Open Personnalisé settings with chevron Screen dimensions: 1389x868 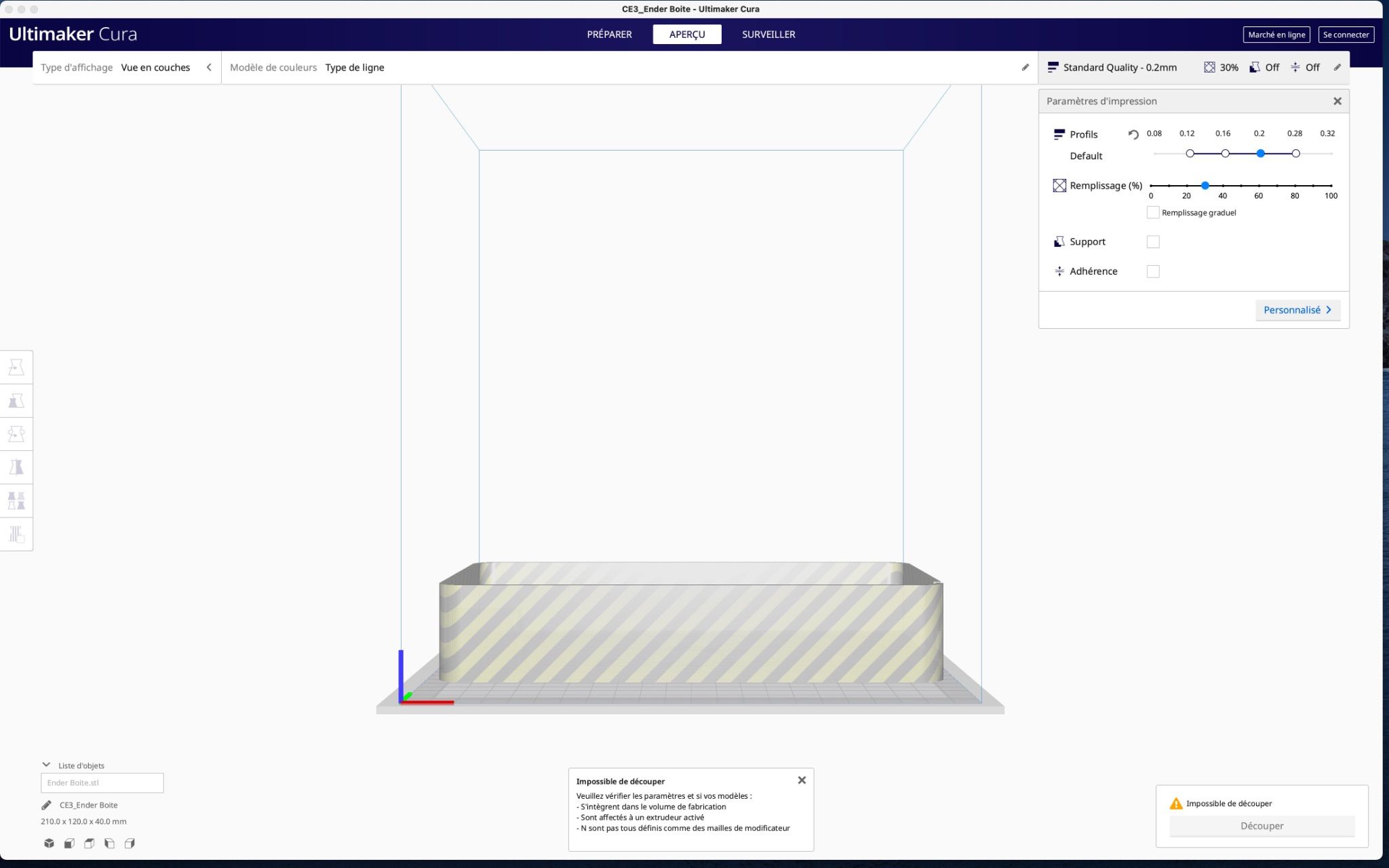point(1297,310)
